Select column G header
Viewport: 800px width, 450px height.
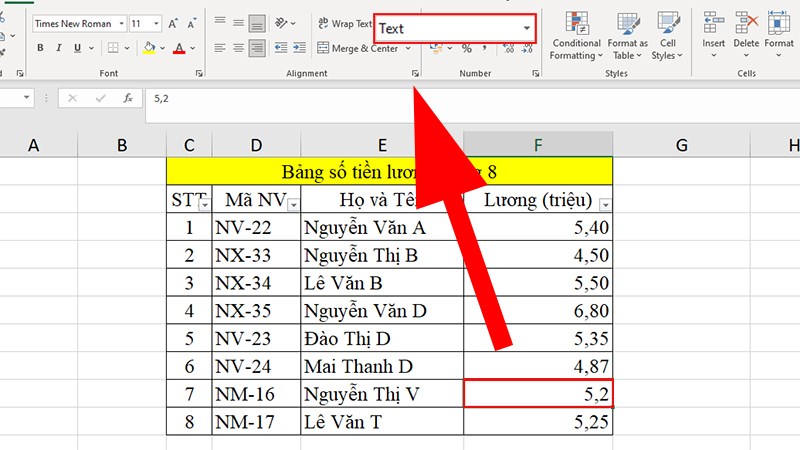[x=682, y=145]
